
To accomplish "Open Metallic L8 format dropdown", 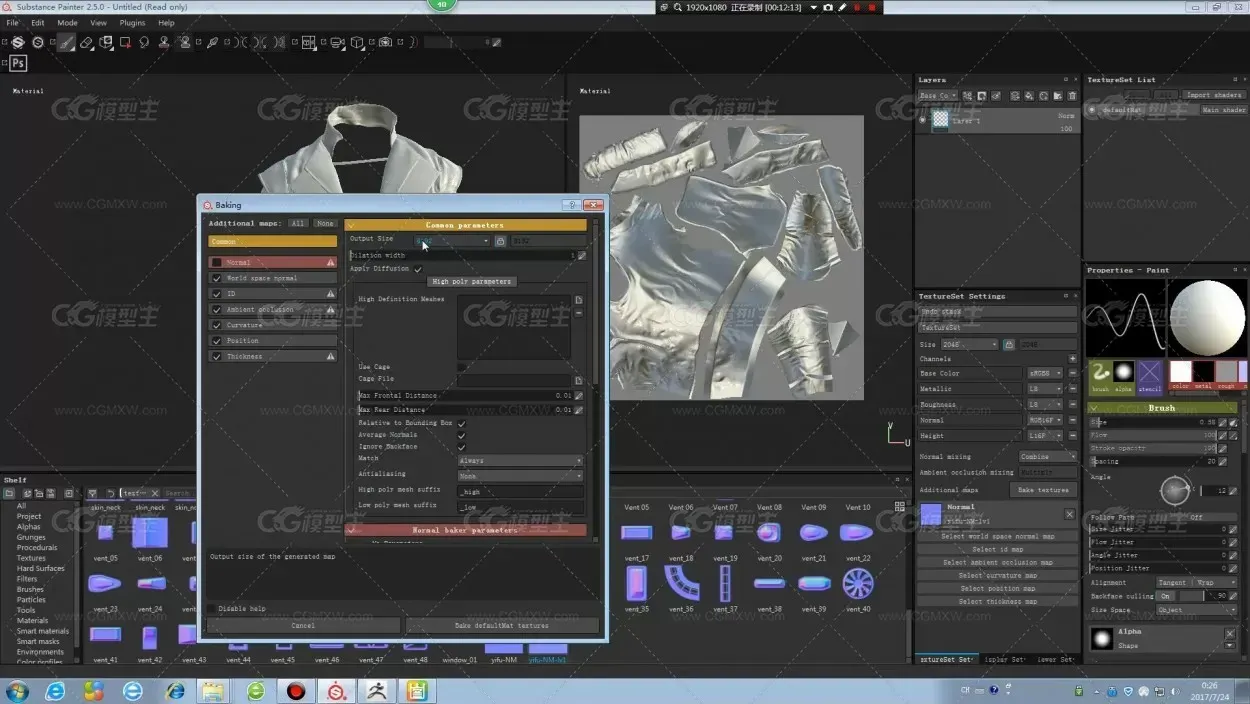I will [x=1045, y=389].
